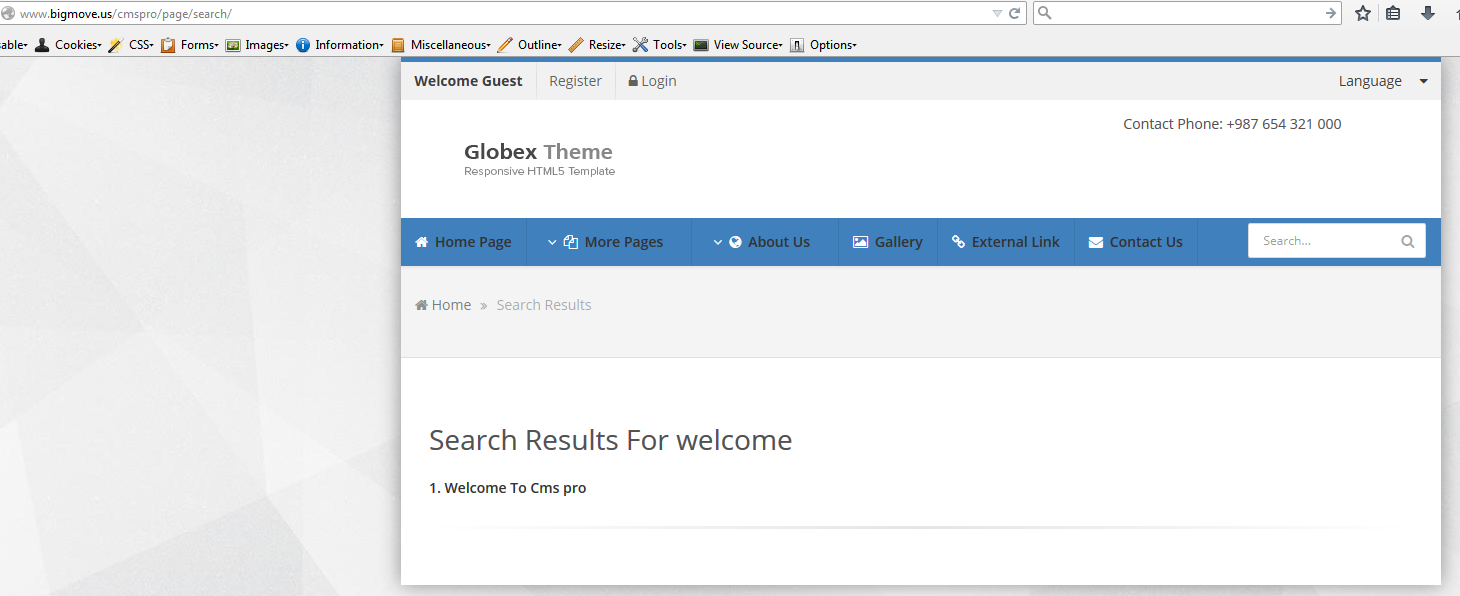Open the bookmarks list icon

coord(1393,14)
